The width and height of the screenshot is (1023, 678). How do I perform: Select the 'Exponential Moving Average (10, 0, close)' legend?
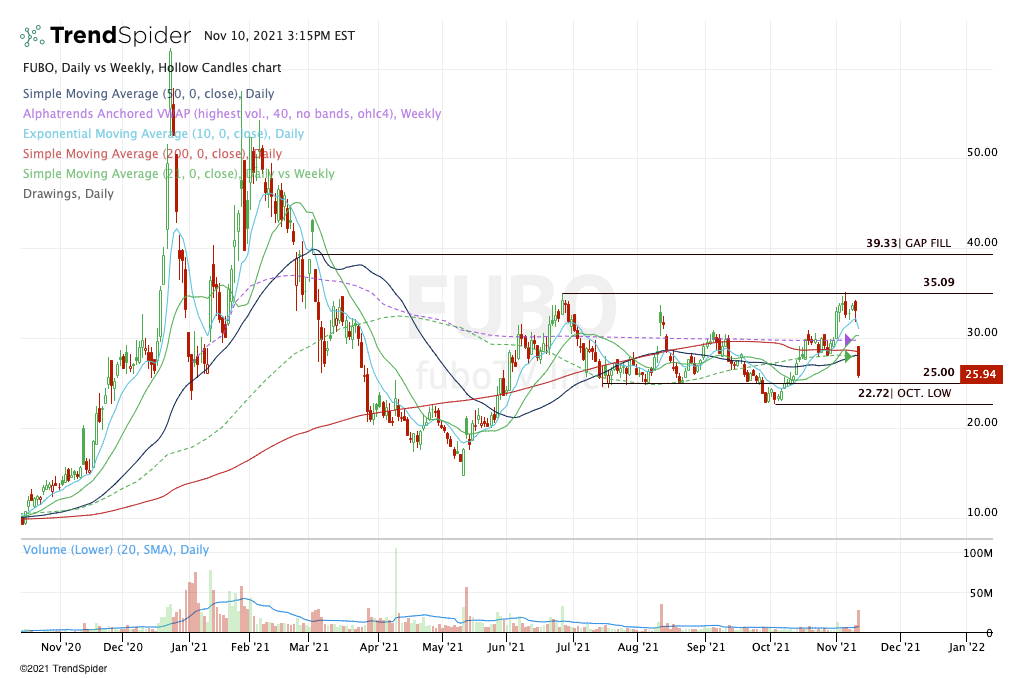point(164,134)
